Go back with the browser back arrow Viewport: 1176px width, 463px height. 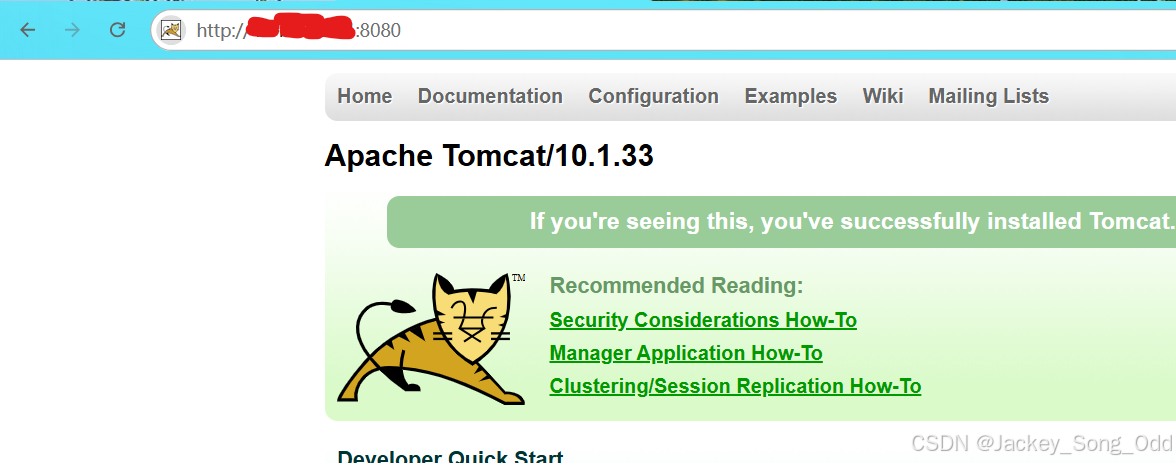coord(28,30)
